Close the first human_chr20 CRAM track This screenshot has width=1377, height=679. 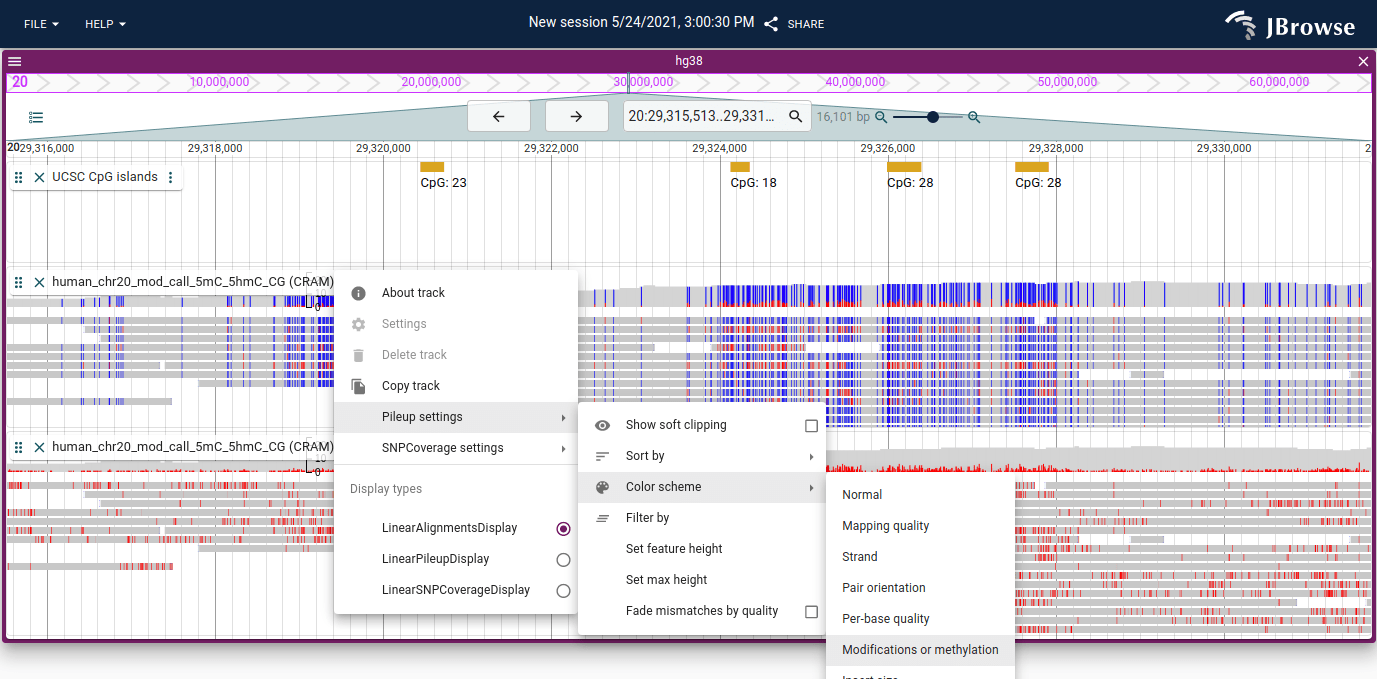tap(39, 282)
